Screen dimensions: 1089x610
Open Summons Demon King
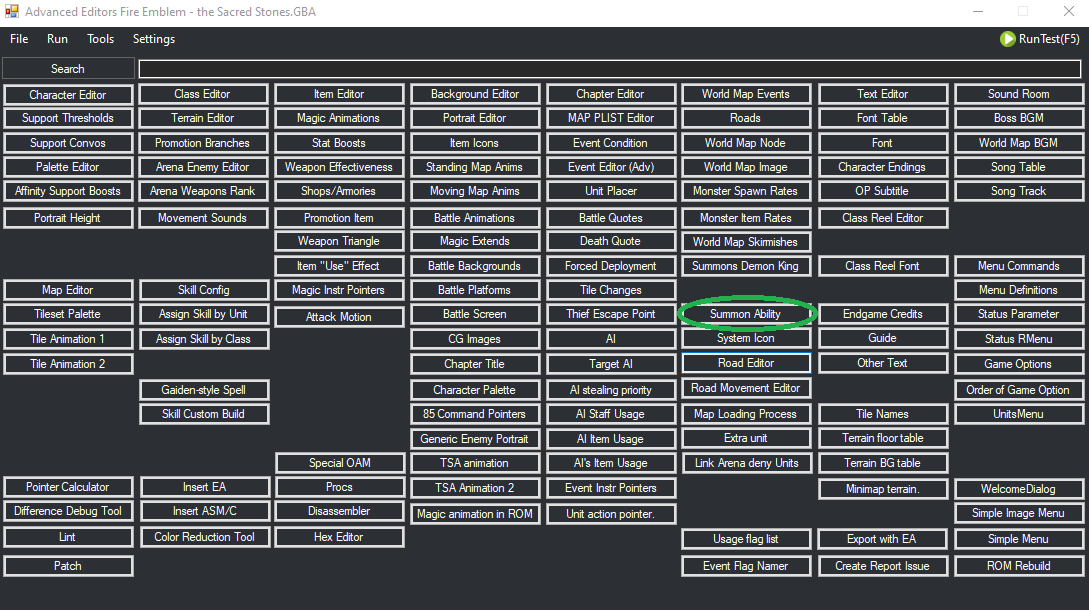click(745, 266)
